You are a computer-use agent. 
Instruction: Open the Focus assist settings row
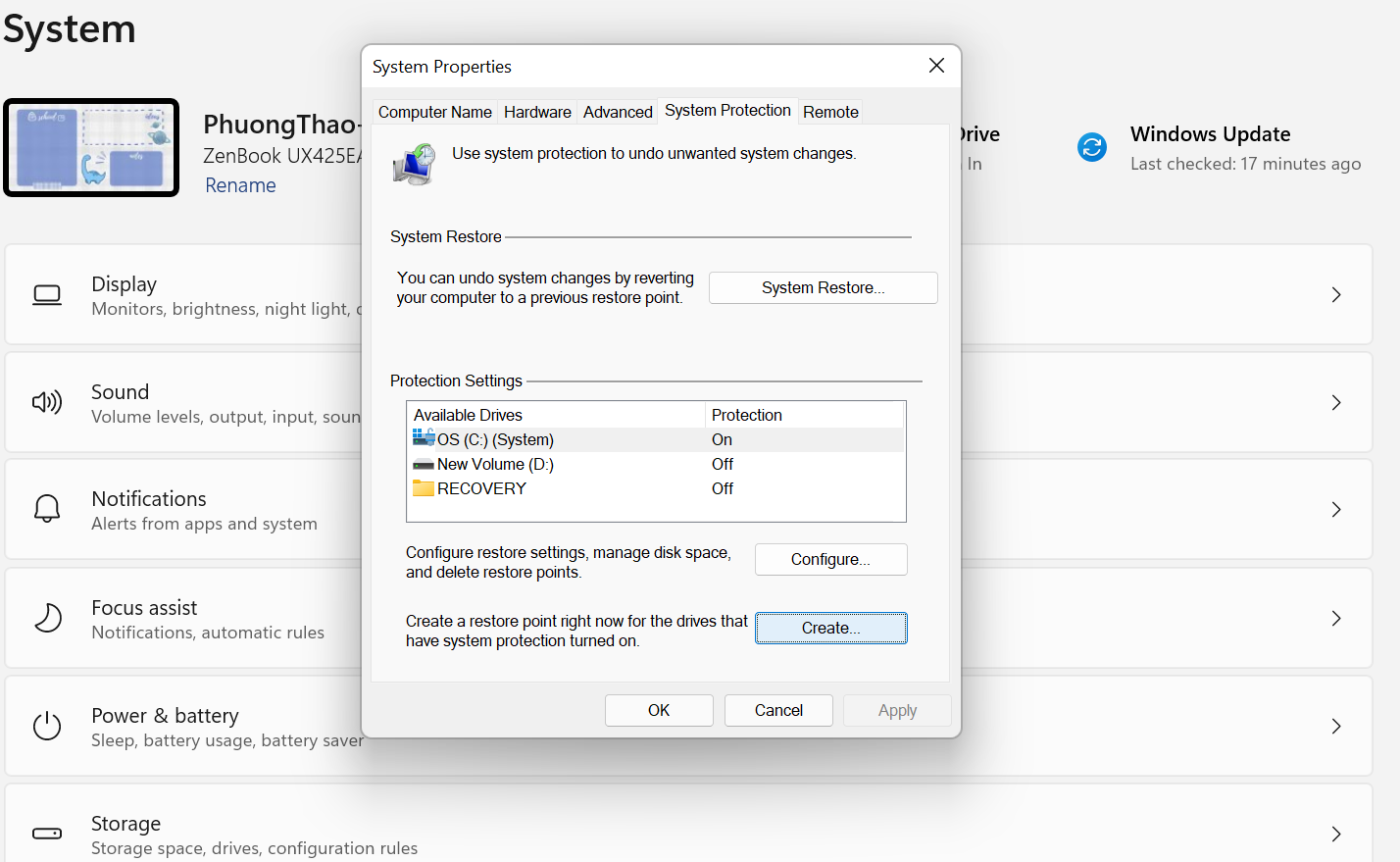click(688, 618)
